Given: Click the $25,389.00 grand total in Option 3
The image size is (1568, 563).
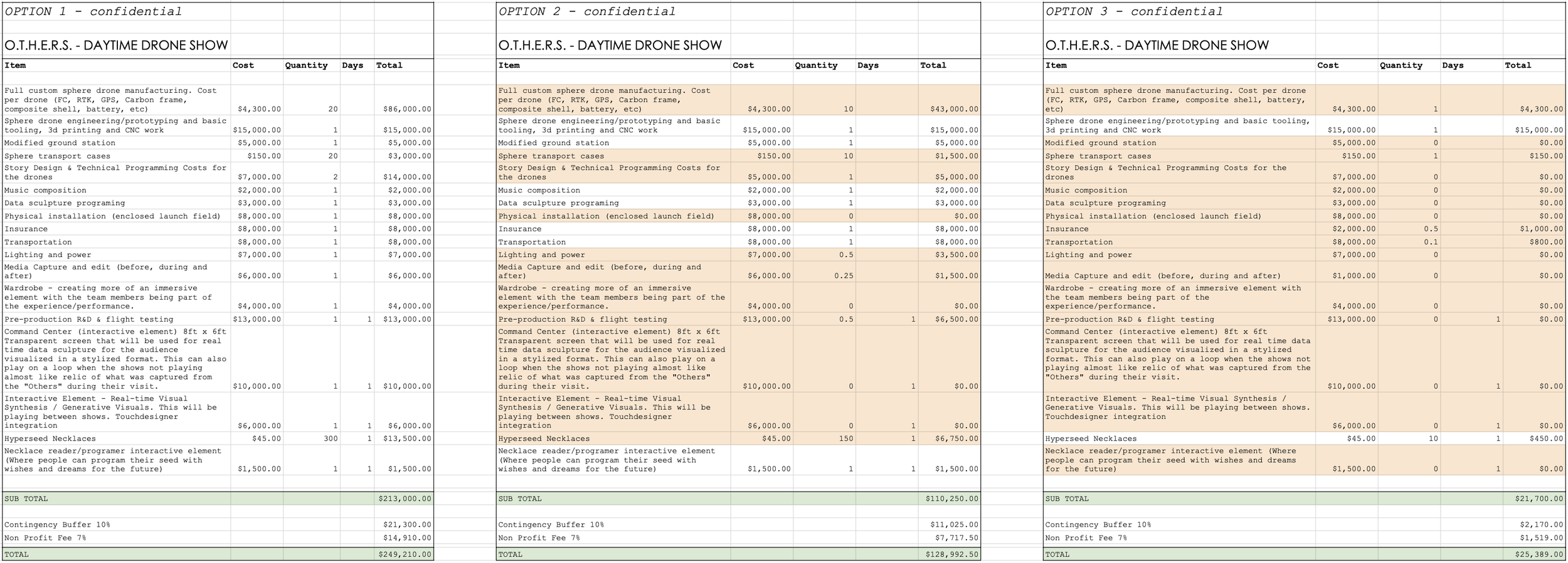Looking at the screenshot, I should point(1539,555).
